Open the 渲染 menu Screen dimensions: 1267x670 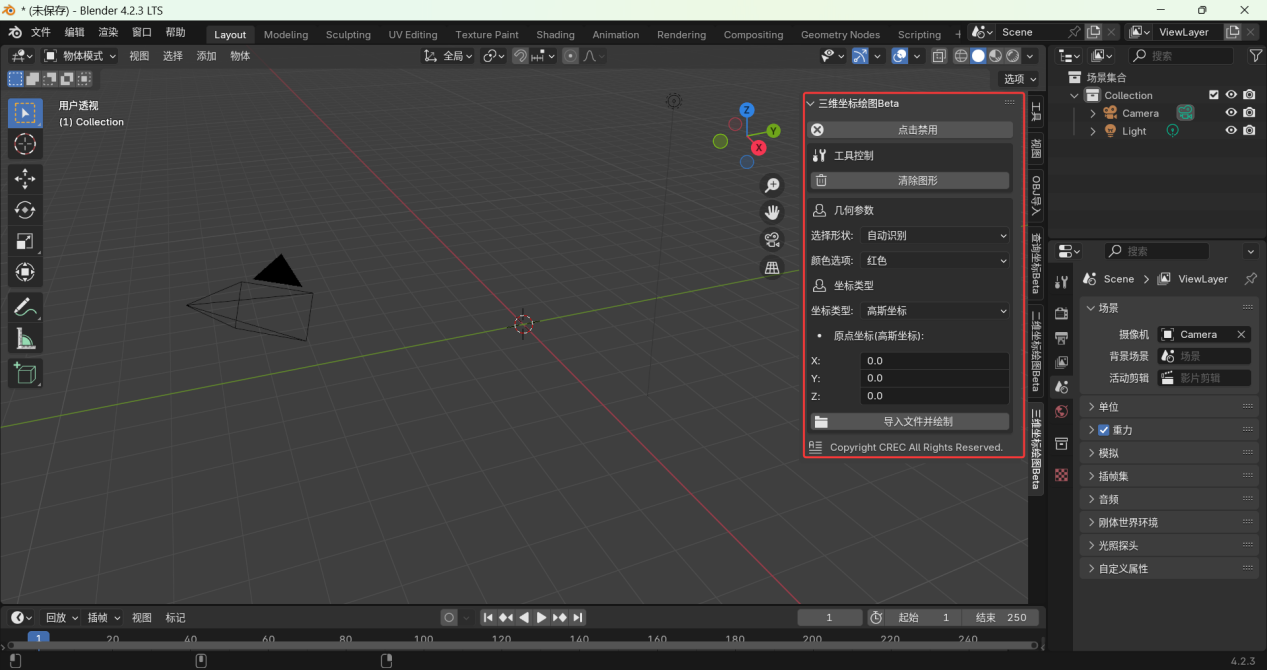pyautogui.click(x=108, y=32)
